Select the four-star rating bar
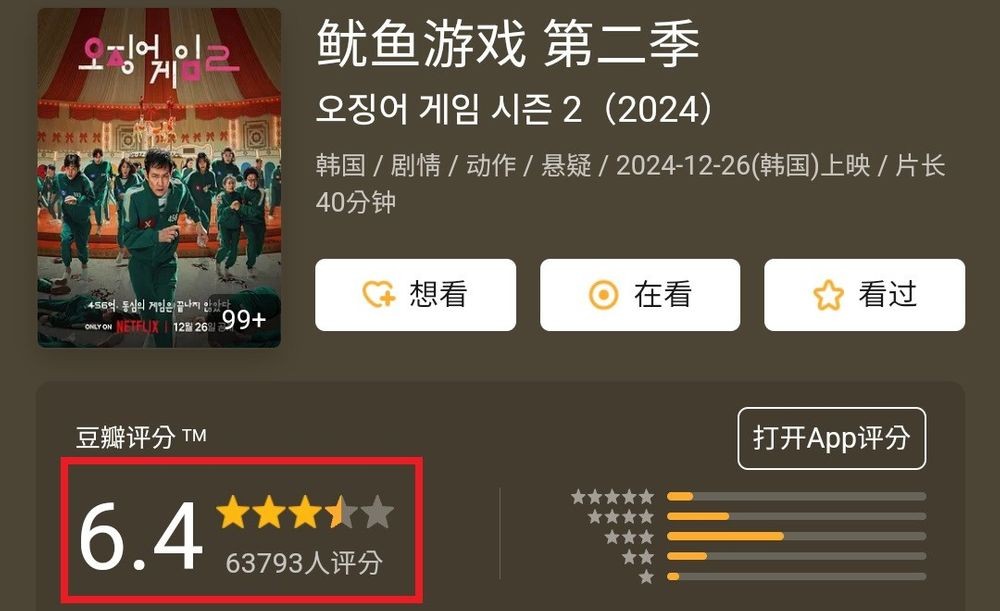The height and width of the screenshot is (611, 1000). (796, 516)
